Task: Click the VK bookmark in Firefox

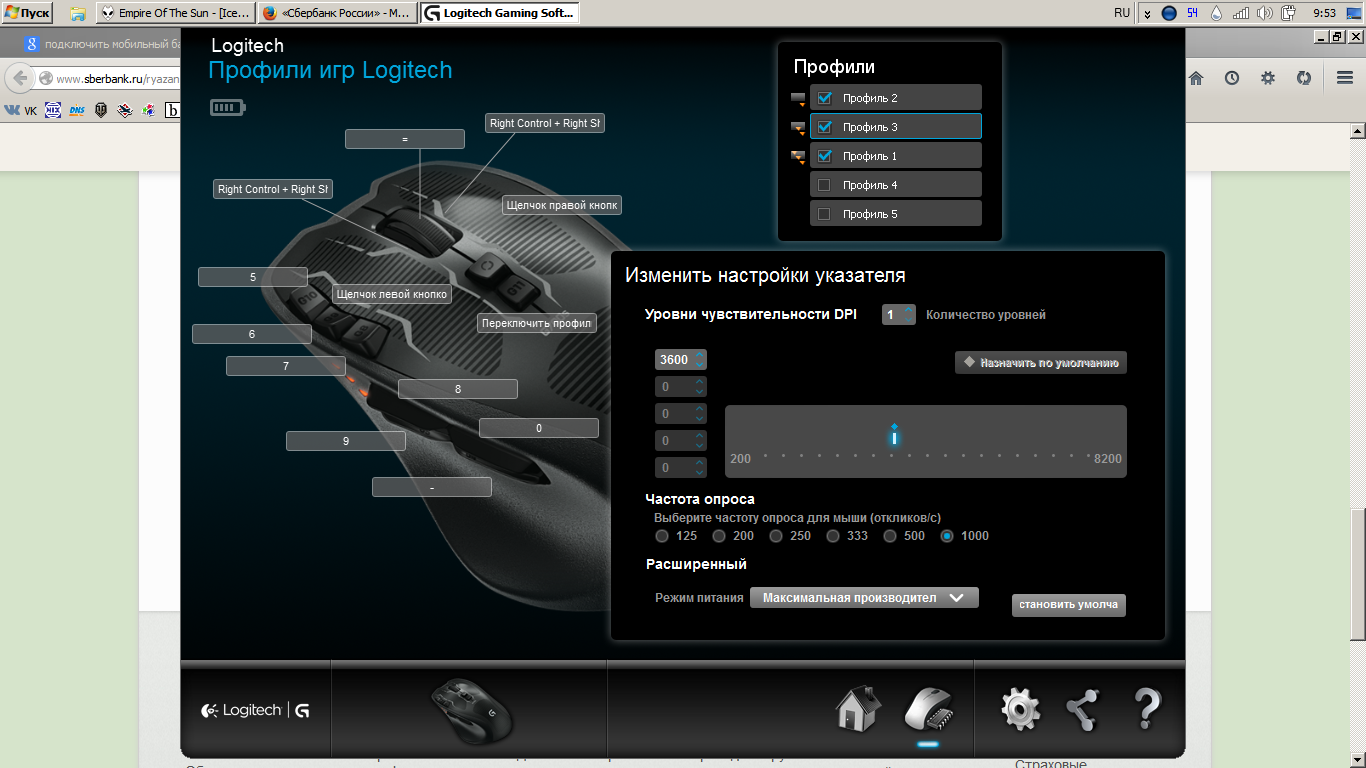Action: [21, 111]
